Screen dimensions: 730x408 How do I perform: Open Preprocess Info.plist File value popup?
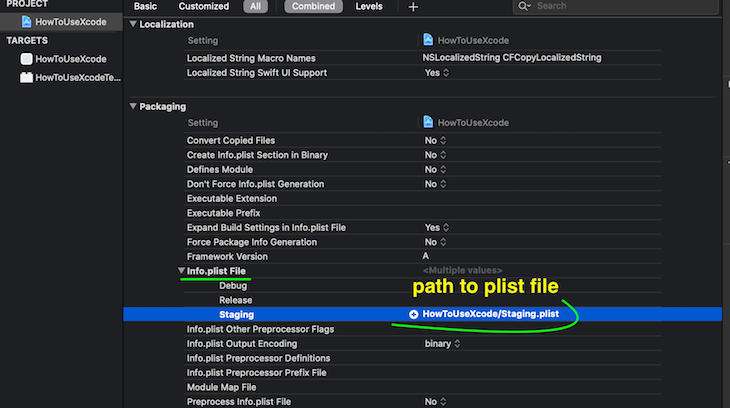point(435,401)
